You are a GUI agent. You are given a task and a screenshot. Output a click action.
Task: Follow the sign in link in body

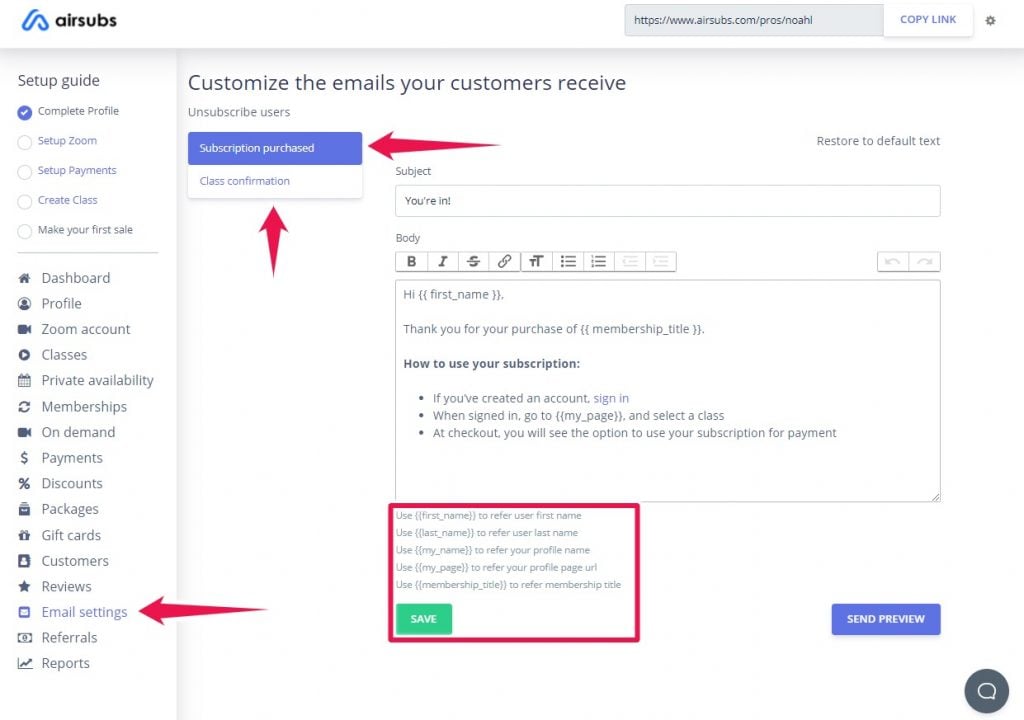tap(611, 398)
